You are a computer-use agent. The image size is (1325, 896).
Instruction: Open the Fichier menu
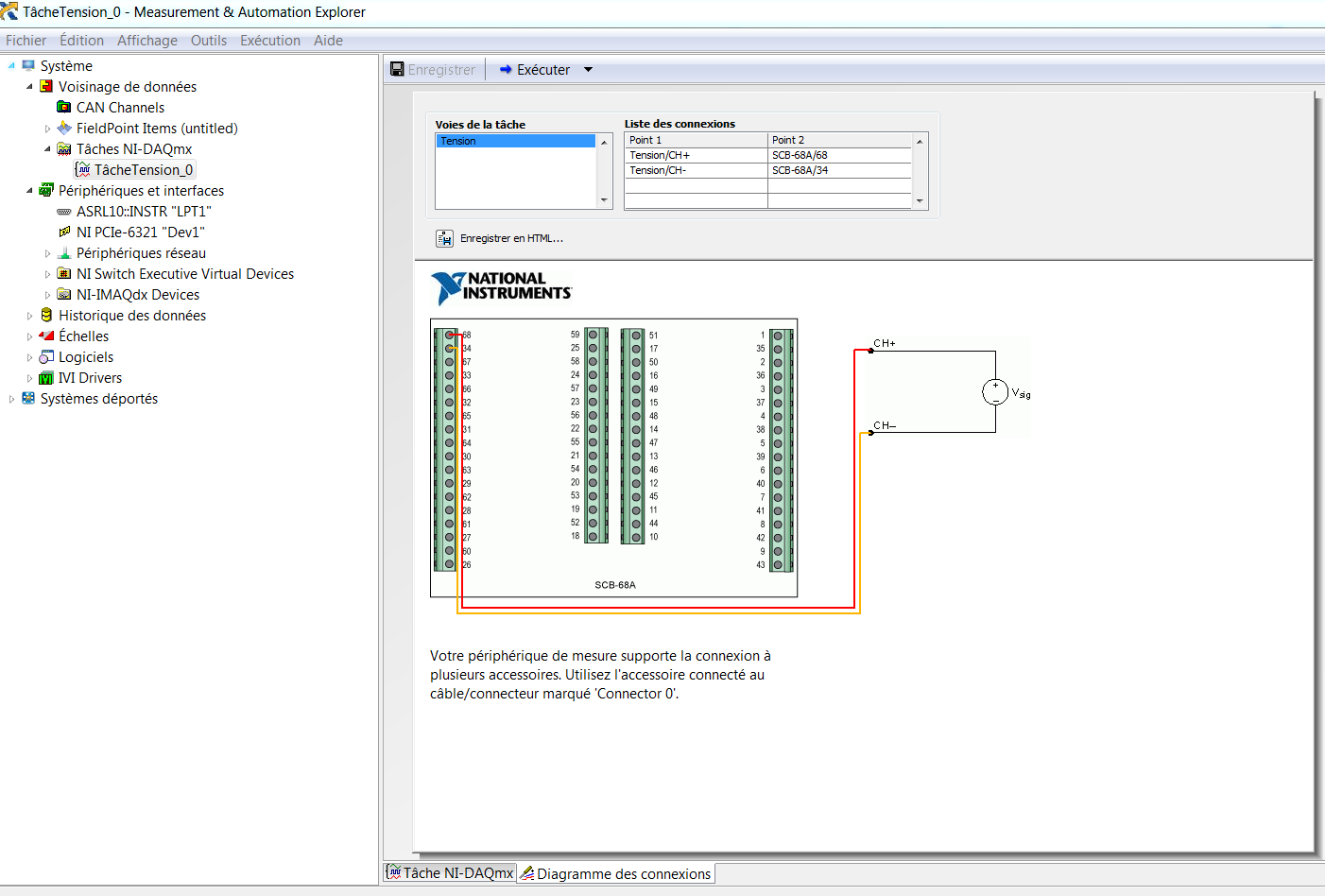(x=26, y=41)
